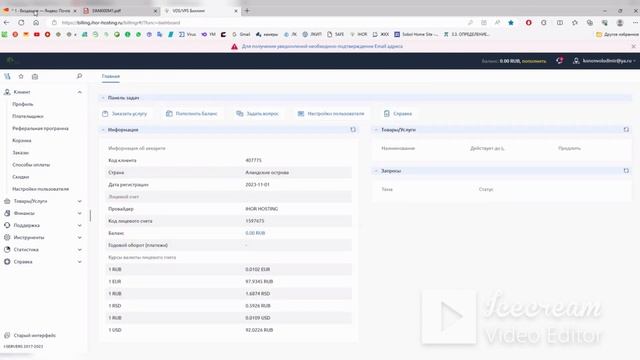This screenshot has width=640, height=360.
Task: Open Плательщики in the sidebar
Action: [28, 116]
